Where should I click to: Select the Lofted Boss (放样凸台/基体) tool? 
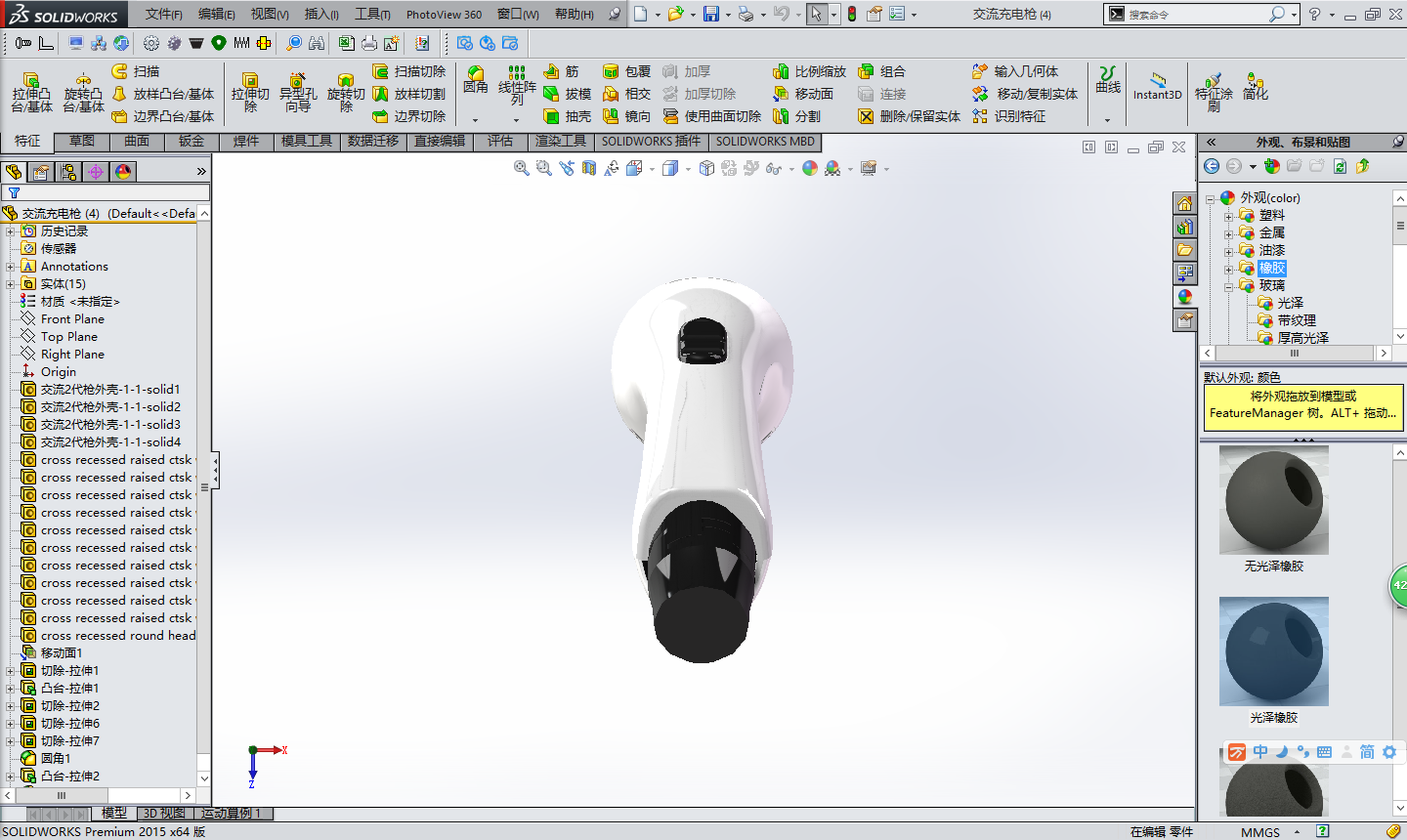pyautogui.click(x=163, y=94)
